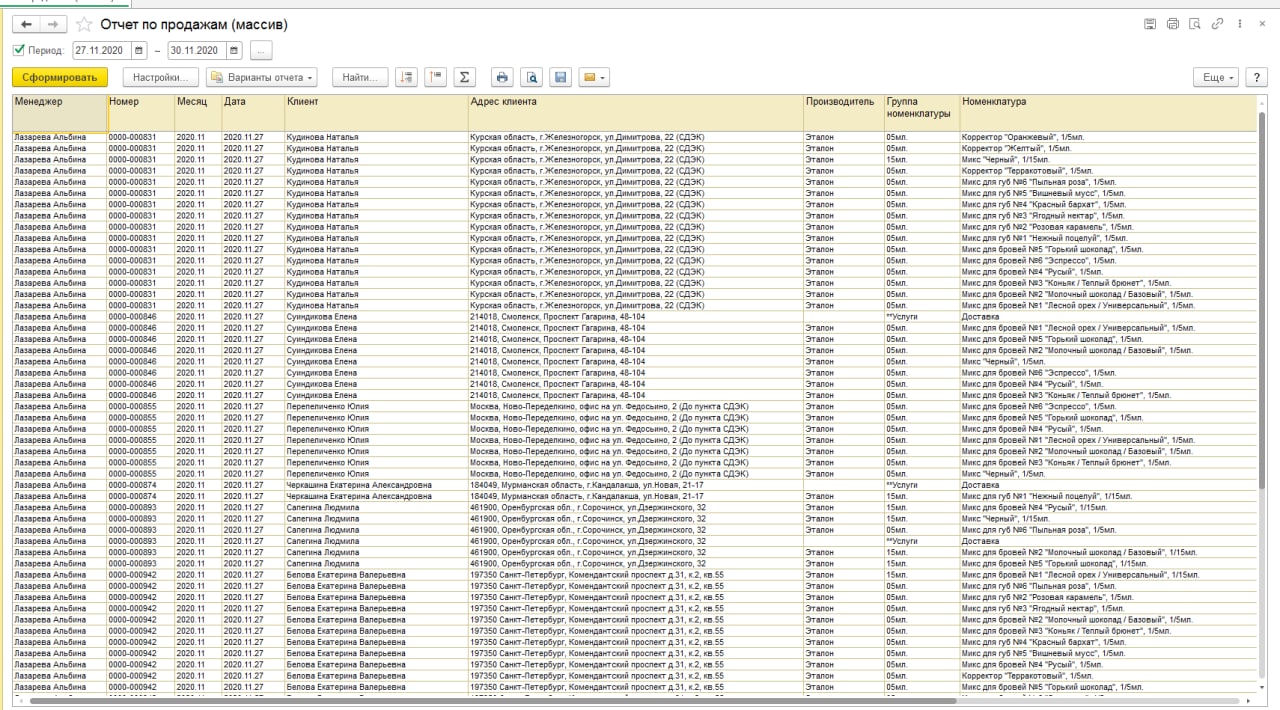Click the blue floppy disk save icon
This screenshot has height=710, width=1280.
pyautogui.click(x=560, y=77)
